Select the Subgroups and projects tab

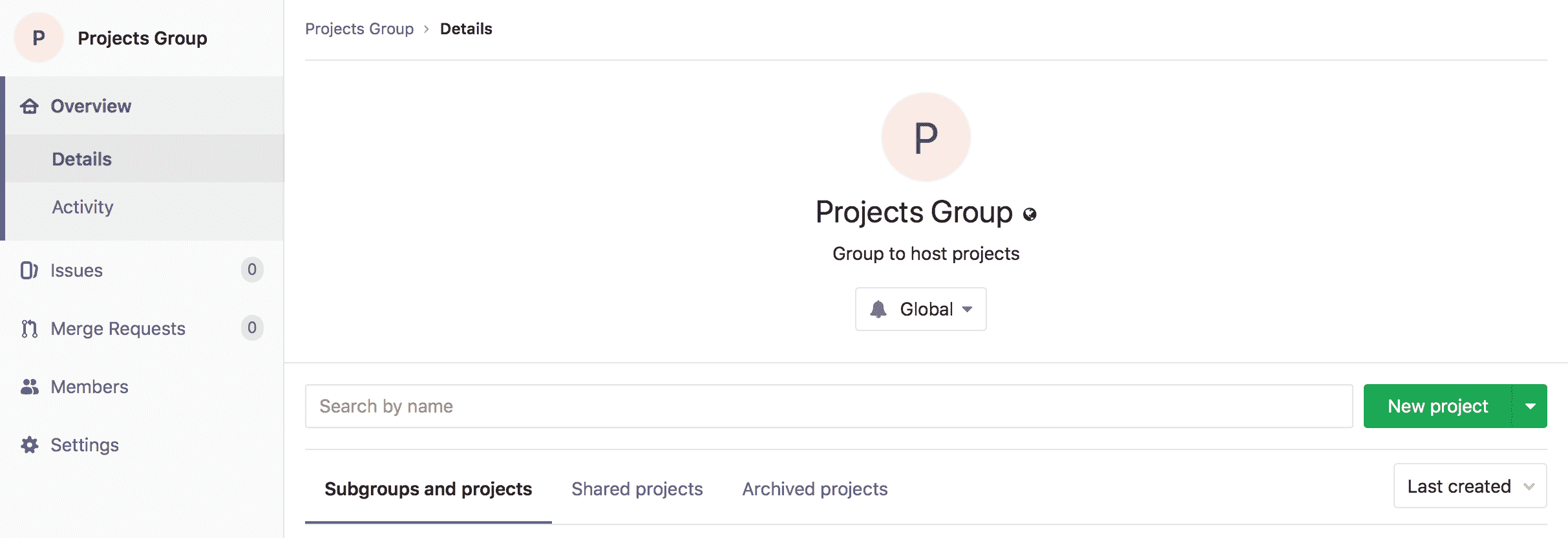point(429,489)
